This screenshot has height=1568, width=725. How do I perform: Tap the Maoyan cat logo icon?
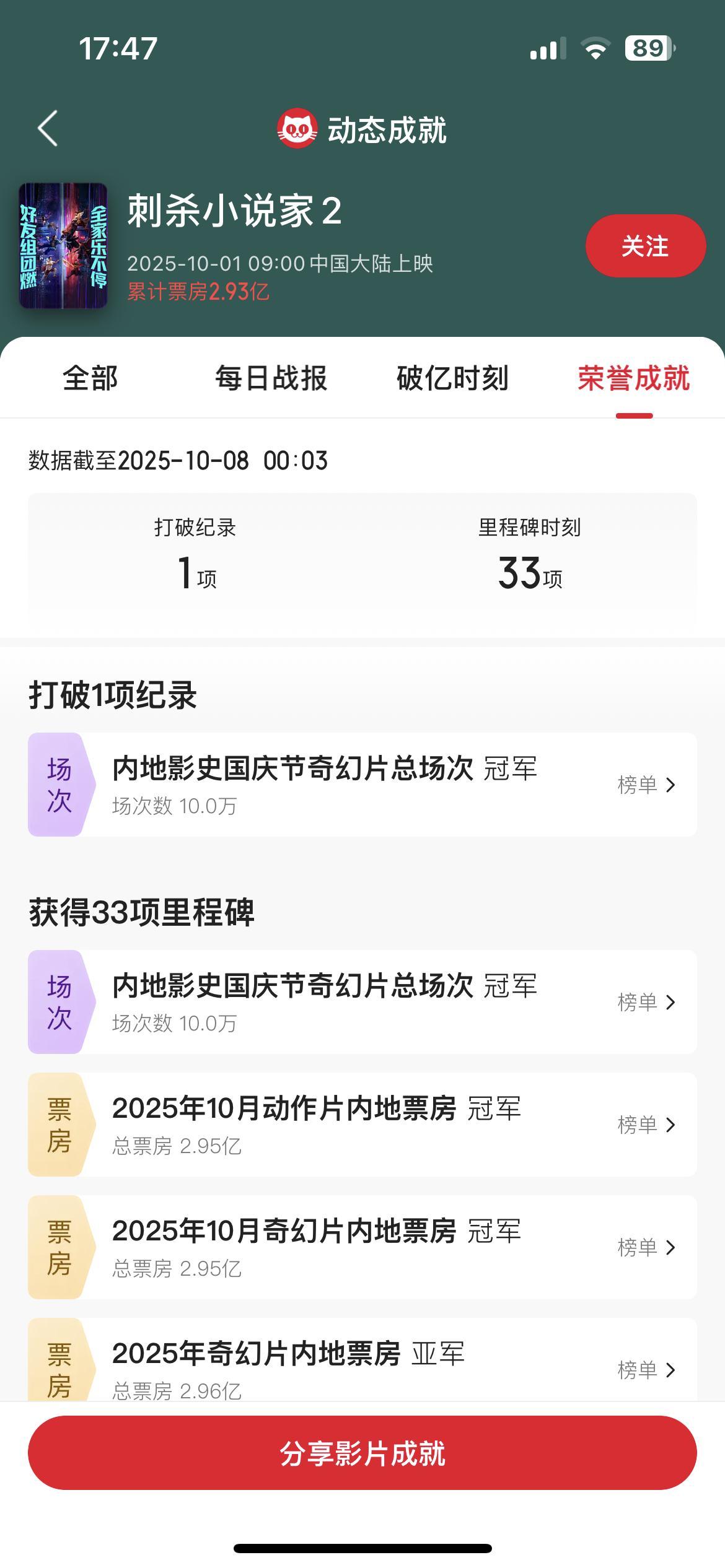click(297, 129)
